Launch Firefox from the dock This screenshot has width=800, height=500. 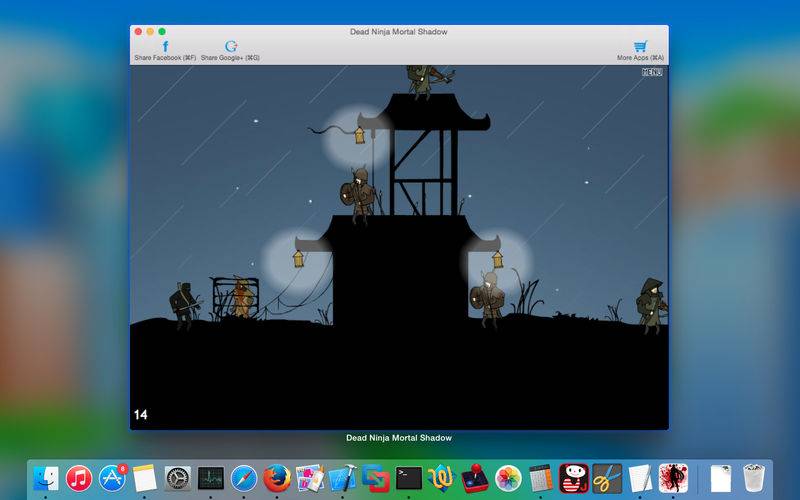[x=277, y=479]
